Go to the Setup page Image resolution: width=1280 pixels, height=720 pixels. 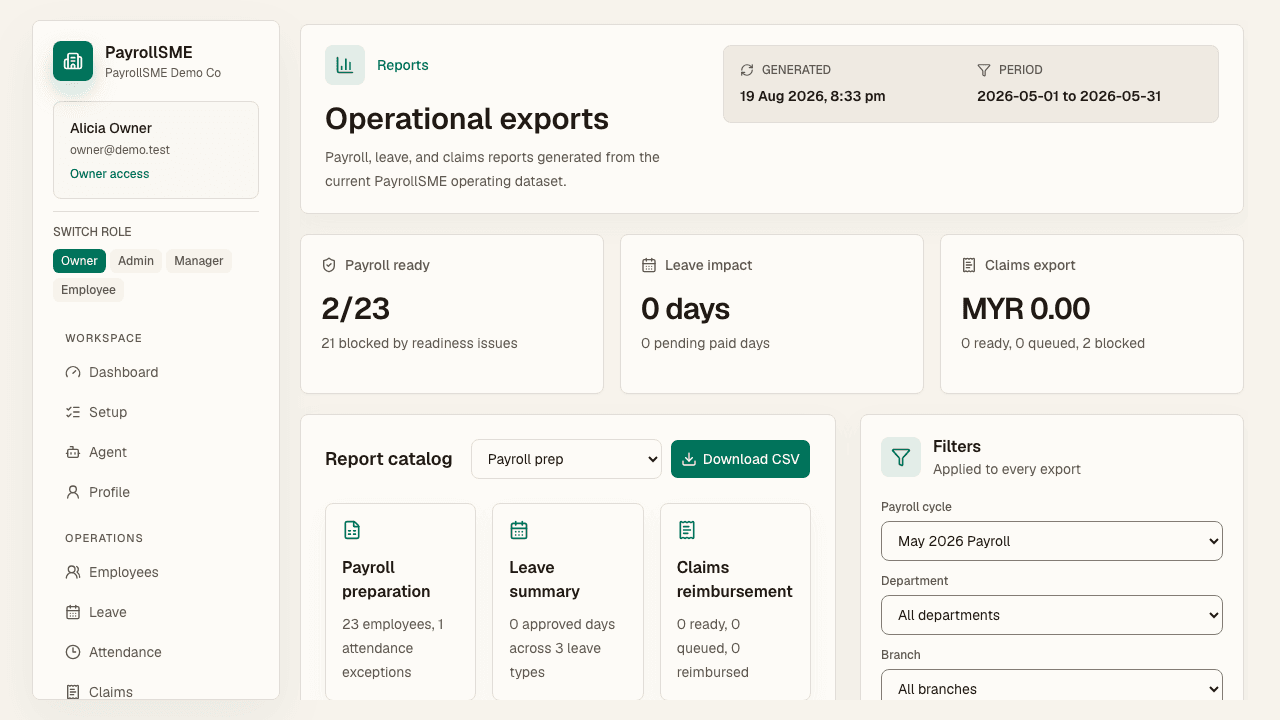coord(156,412)
